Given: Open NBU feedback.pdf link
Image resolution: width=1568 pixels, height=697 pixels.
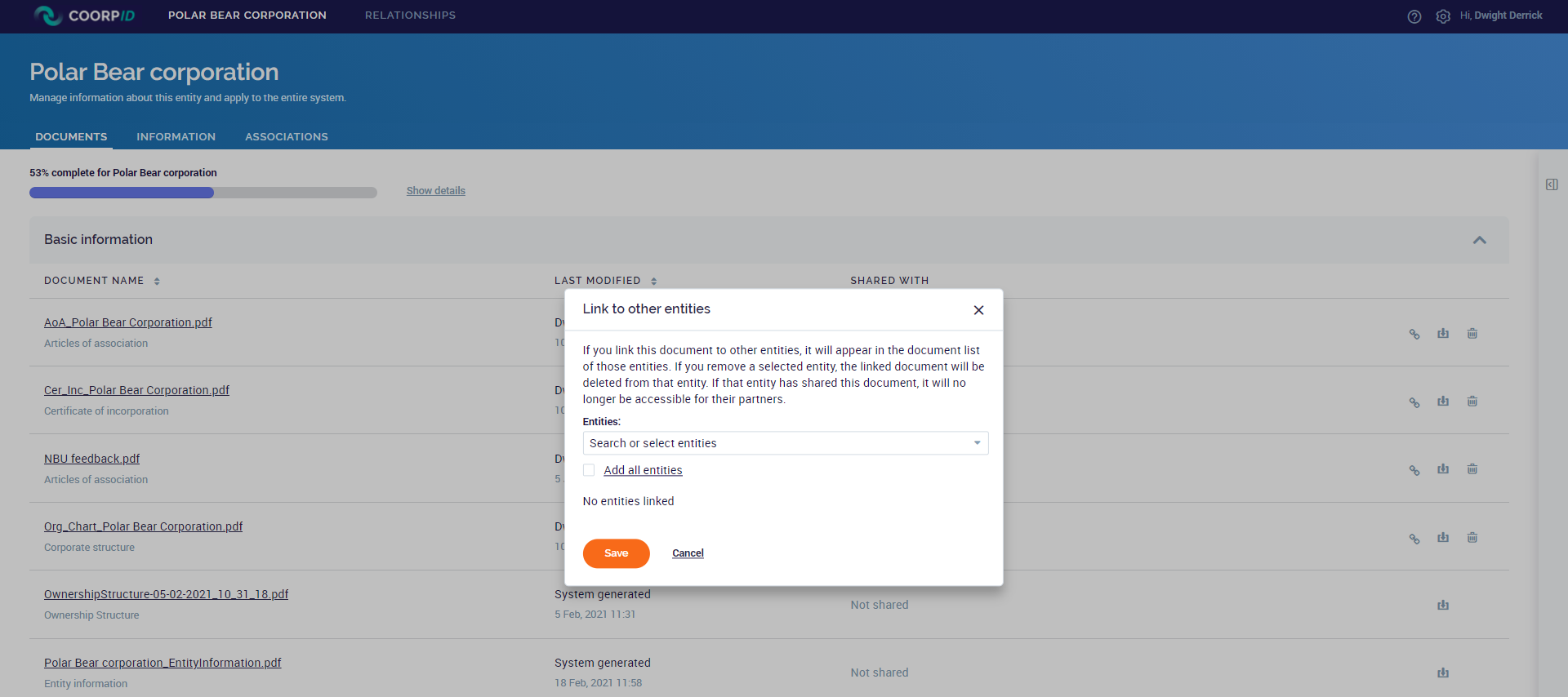Looking at the screenshot, I should 91,459.
